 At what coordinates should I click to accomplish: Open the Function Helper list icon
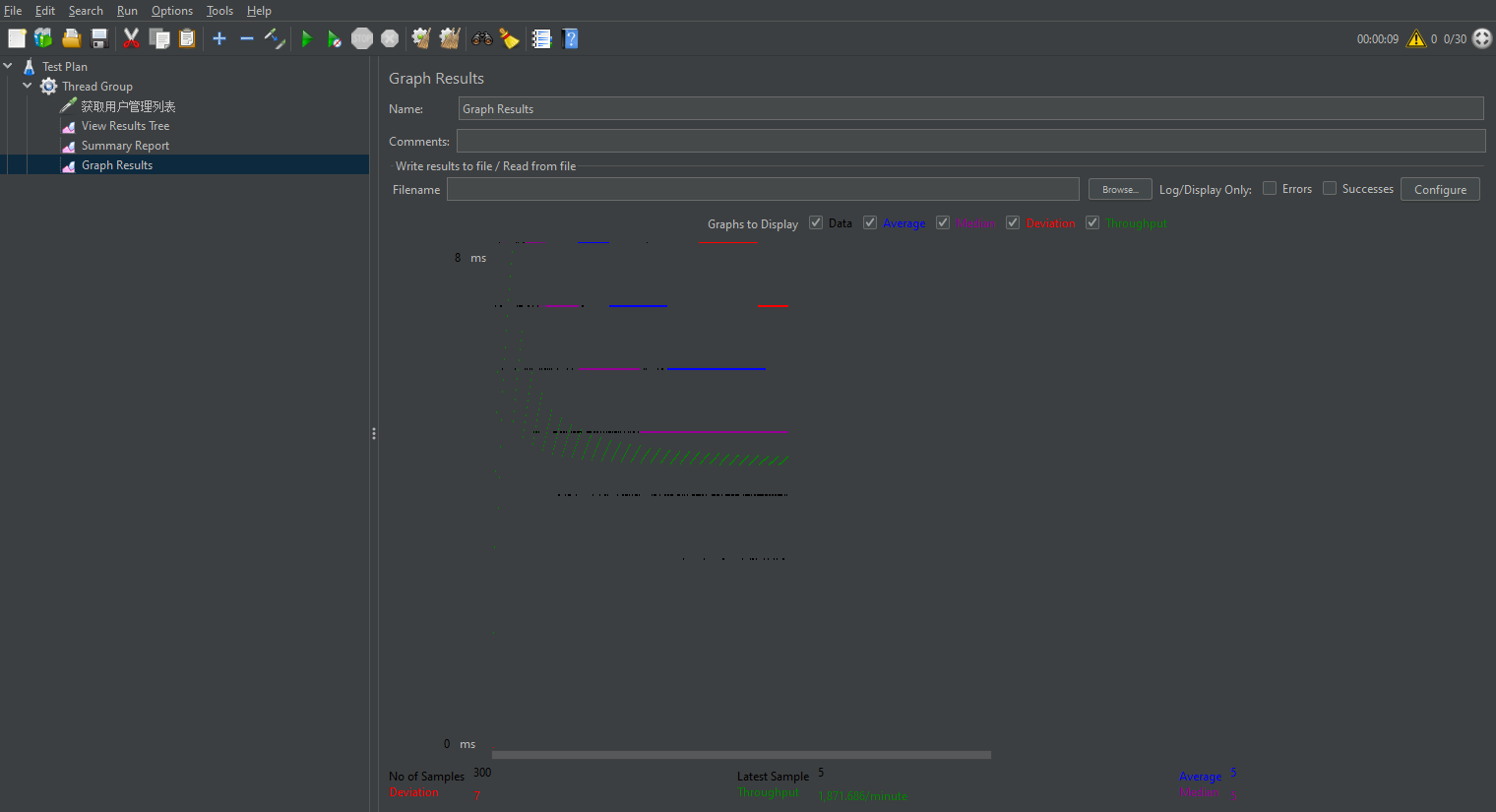pos(541,38)
